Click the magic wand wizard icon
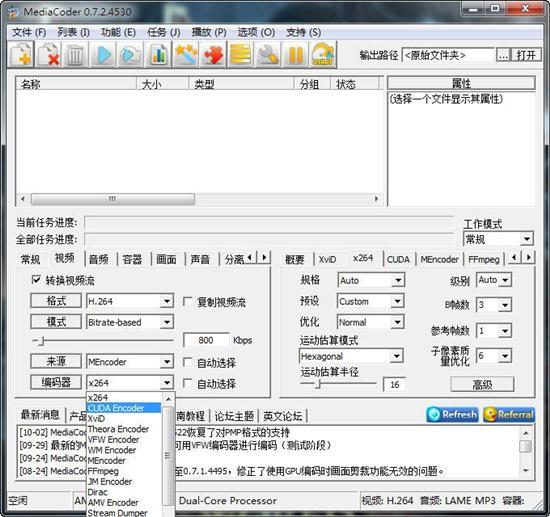The height and width of the screenshot is (517, 550). click(186, 54)
